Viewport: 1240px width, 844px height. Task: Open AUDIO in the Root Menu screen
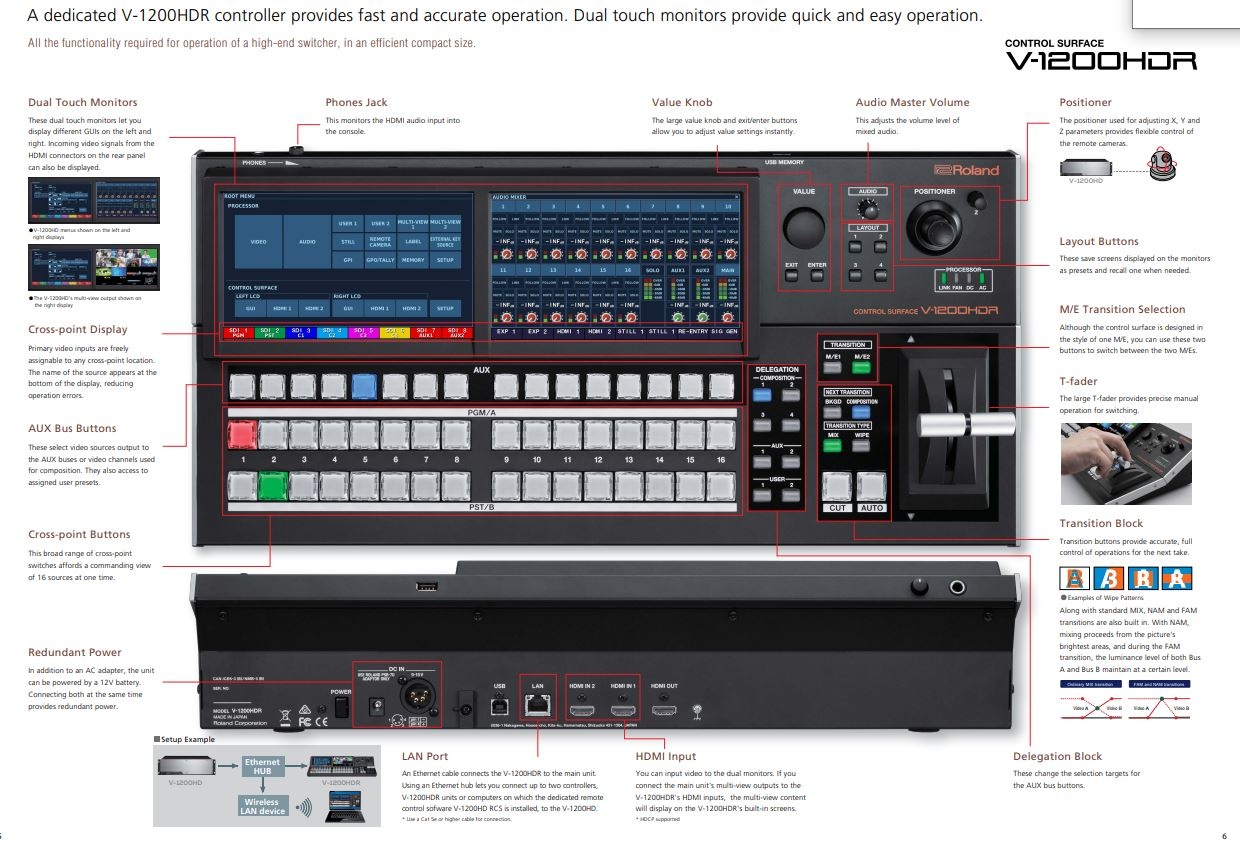click(307, 241)
